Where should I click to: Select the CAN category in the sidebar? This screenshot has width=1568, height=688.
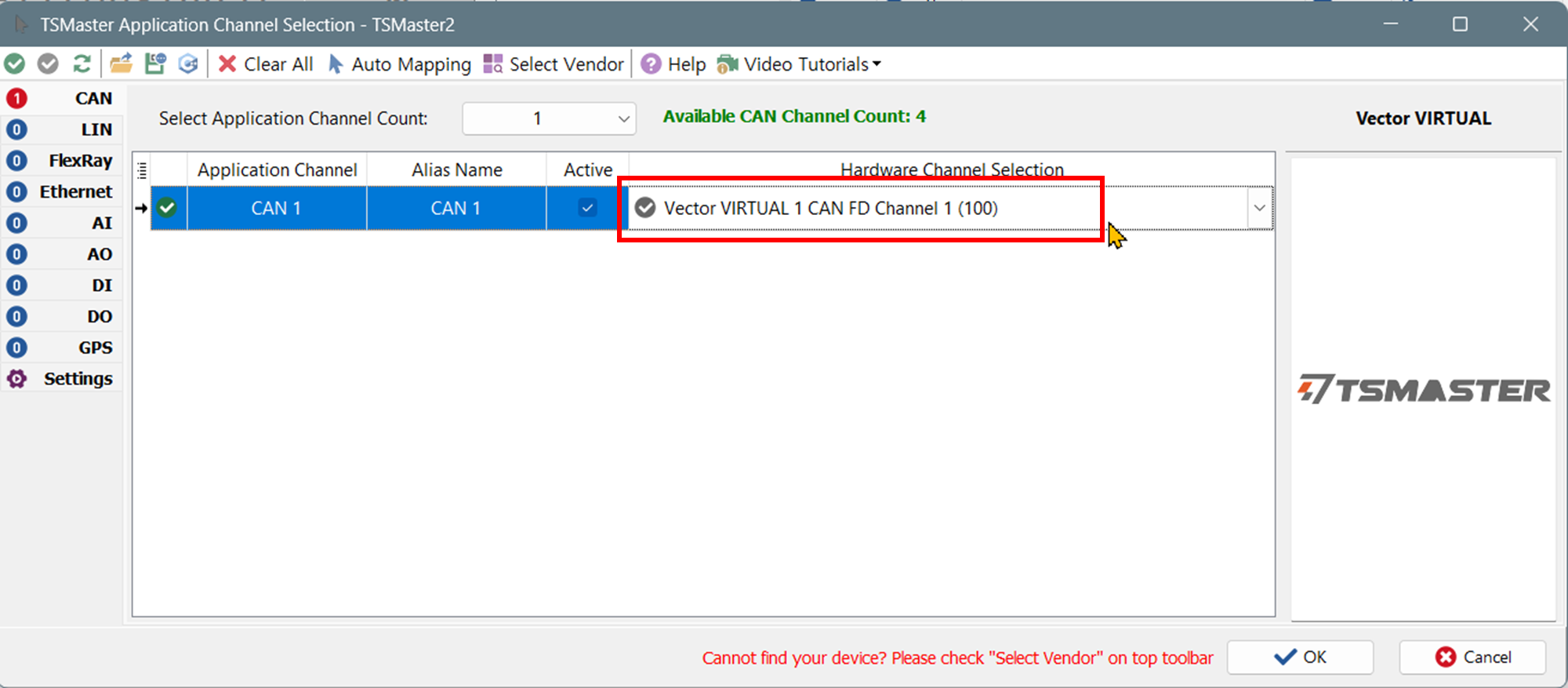pos(62,98)
